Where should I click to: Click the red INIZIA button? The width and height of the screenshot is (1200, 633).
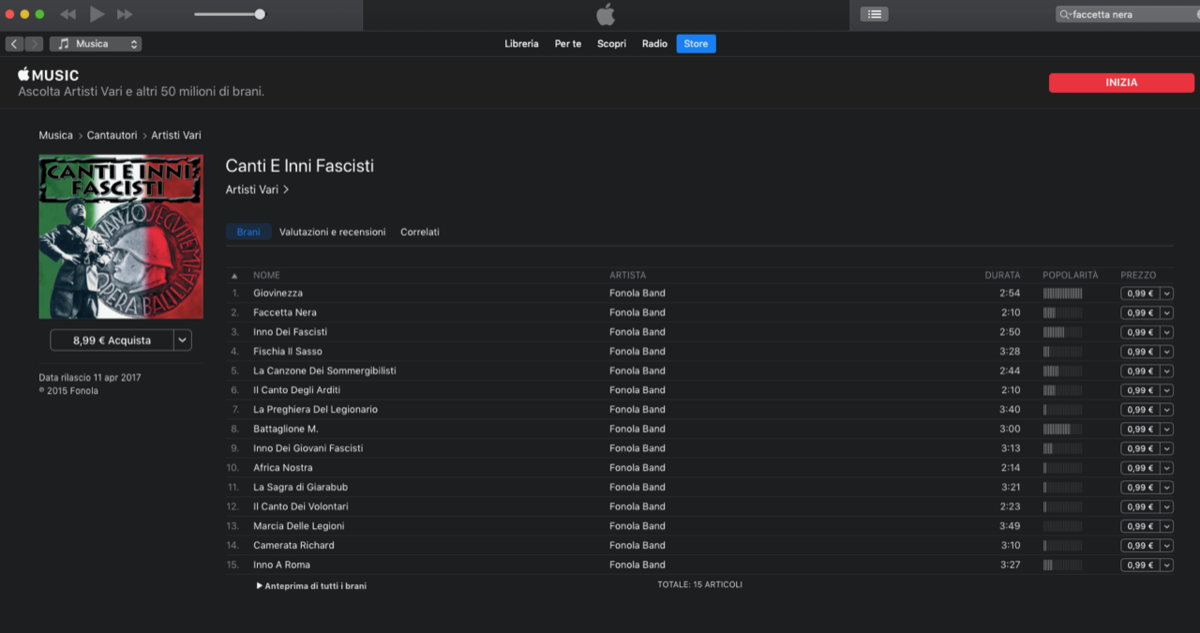coord(1121,83)
